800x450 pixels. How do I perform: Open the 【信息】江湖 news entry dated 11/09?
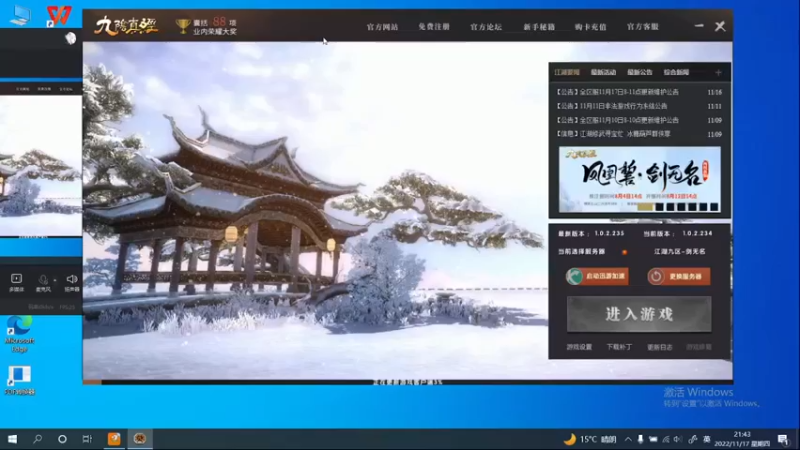[x=613, y=134]
